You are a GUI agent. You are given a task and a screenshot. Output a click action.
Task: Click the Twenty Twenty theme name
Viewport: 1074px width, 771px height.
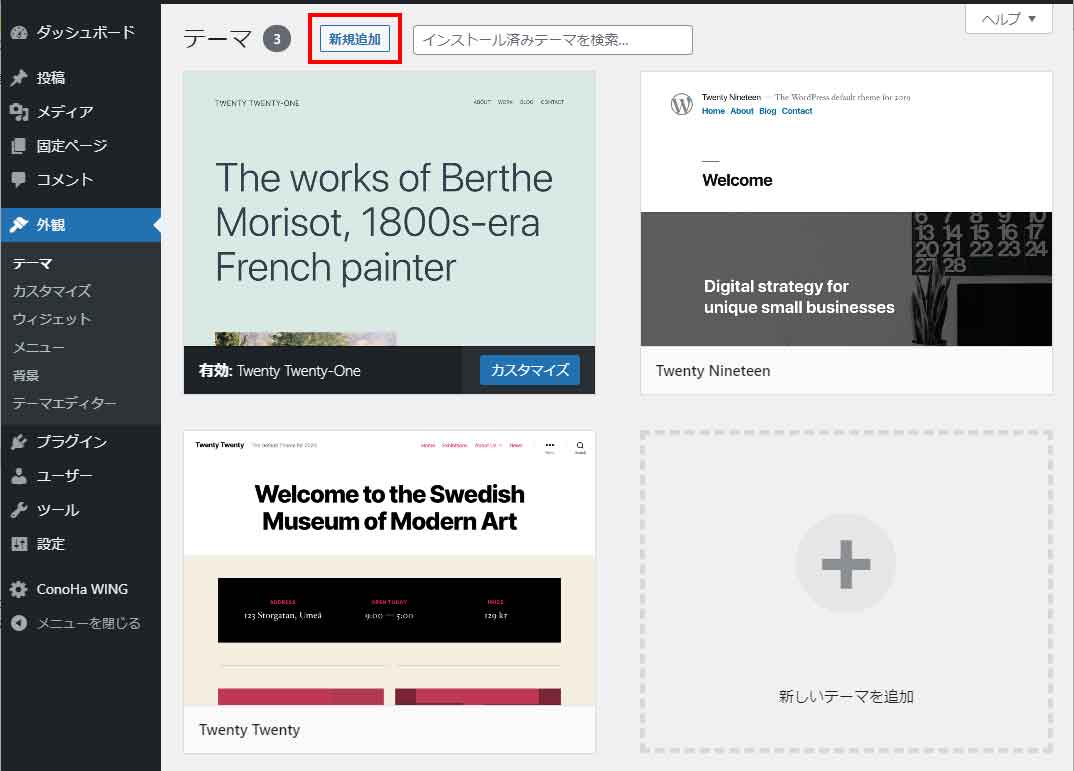(x=249, y=730)
